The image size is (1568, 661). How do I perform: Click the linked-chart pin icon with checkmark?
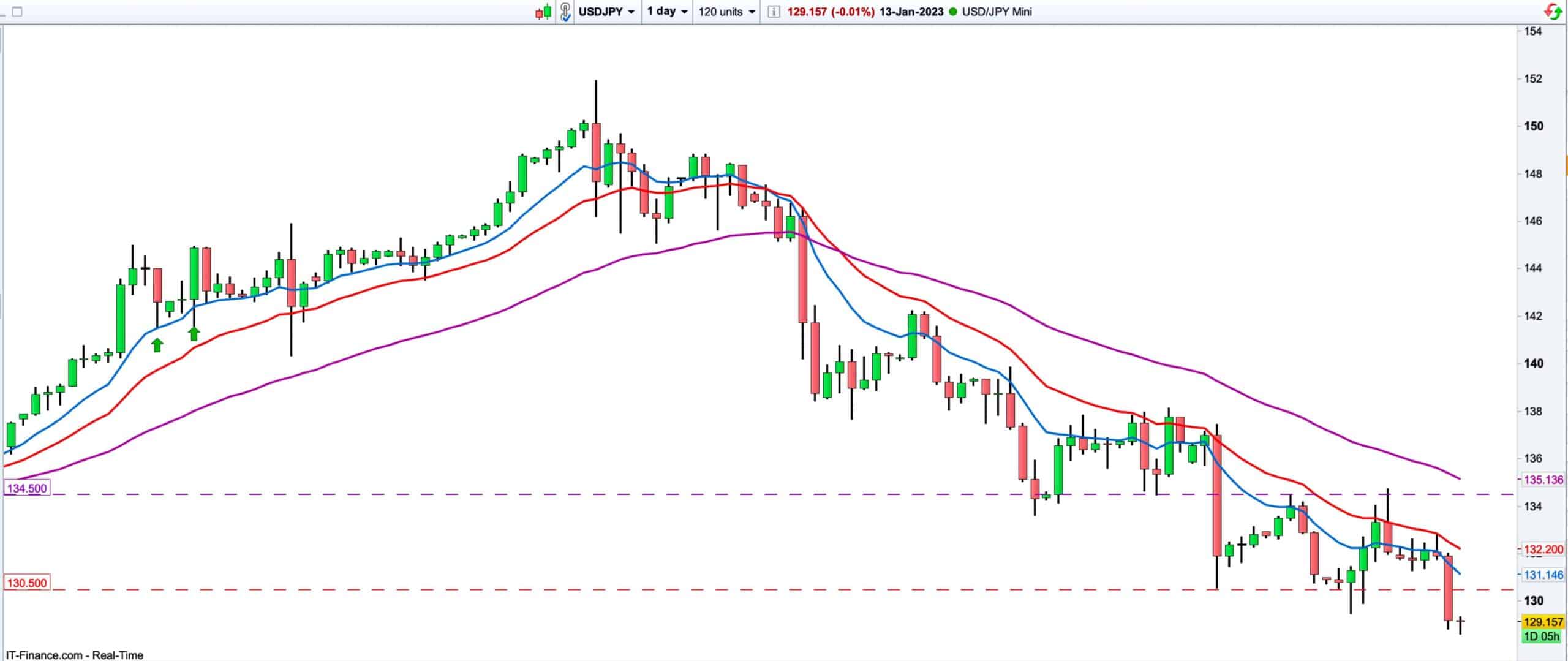(x=565, y=12)
